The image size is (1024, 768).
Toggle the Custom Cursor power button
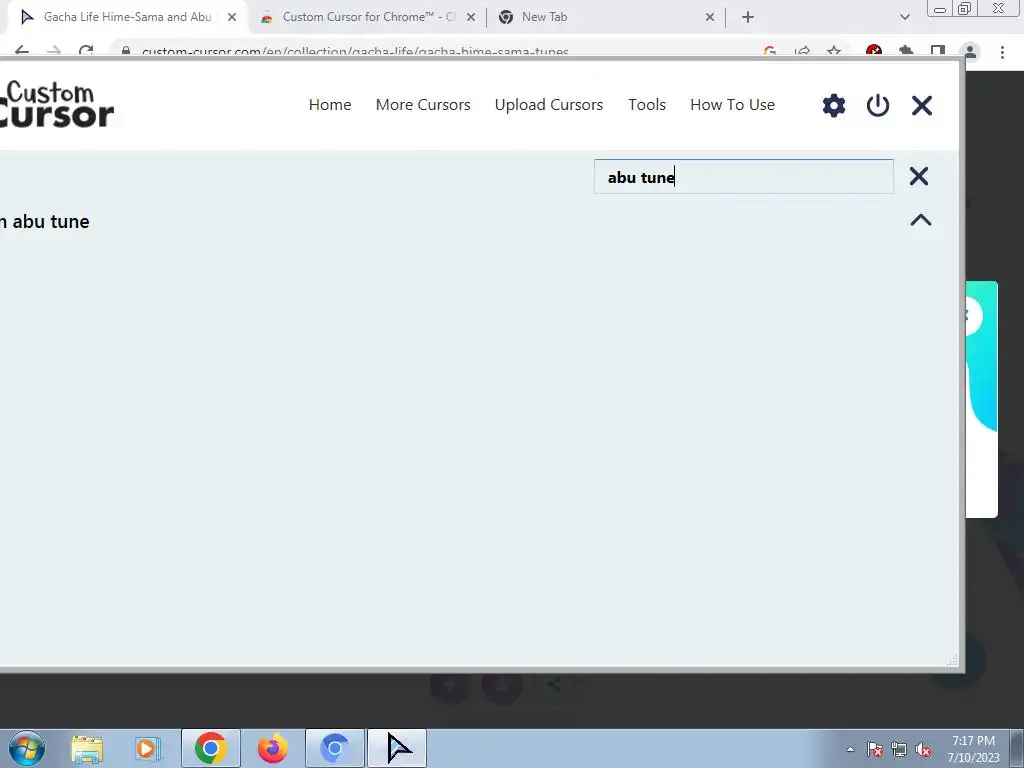878,105
